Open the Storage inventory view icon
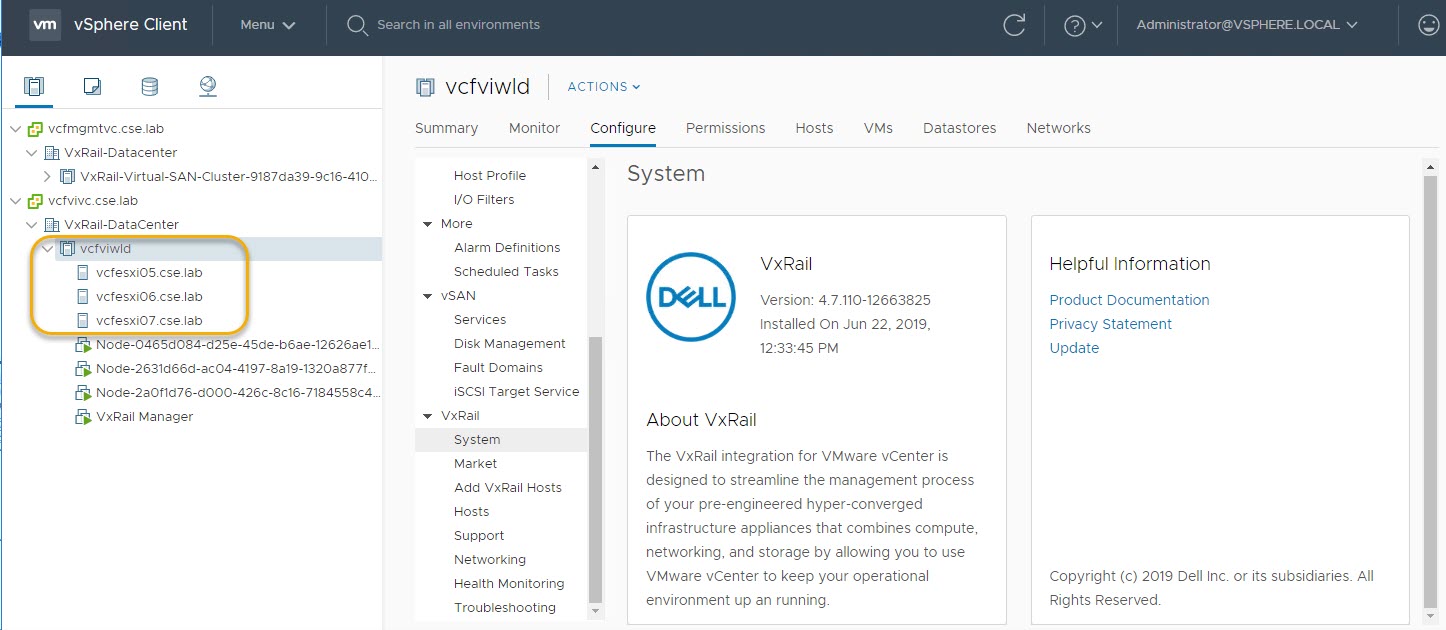Screen dimensions: 1446x630 [x=150, y=87]
